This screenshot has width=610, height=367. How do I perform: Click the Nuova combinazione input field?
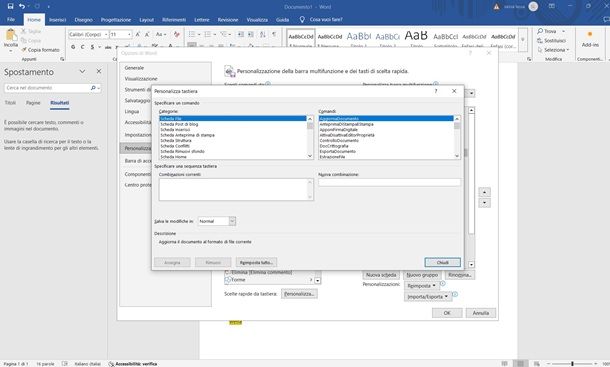click(389, 182)
